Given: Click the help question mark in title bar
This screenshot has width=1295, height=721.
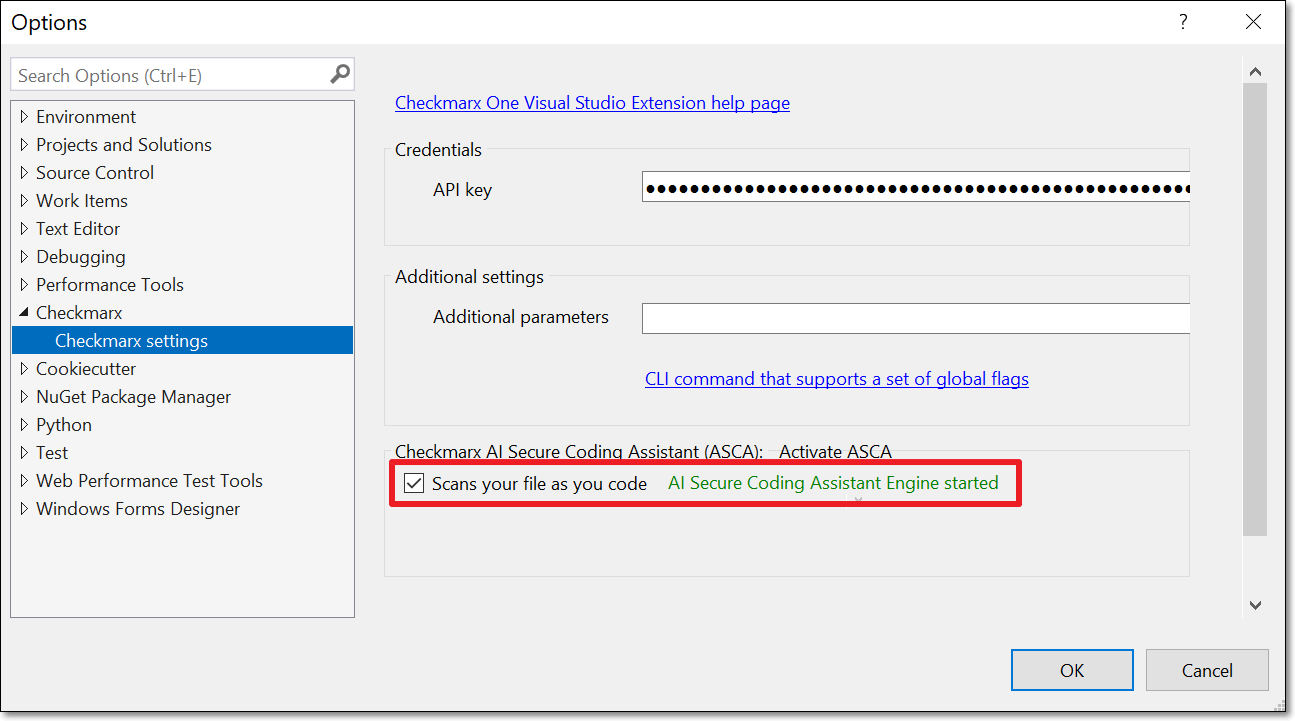Looking at the screenshot, I should (1184, 22).
